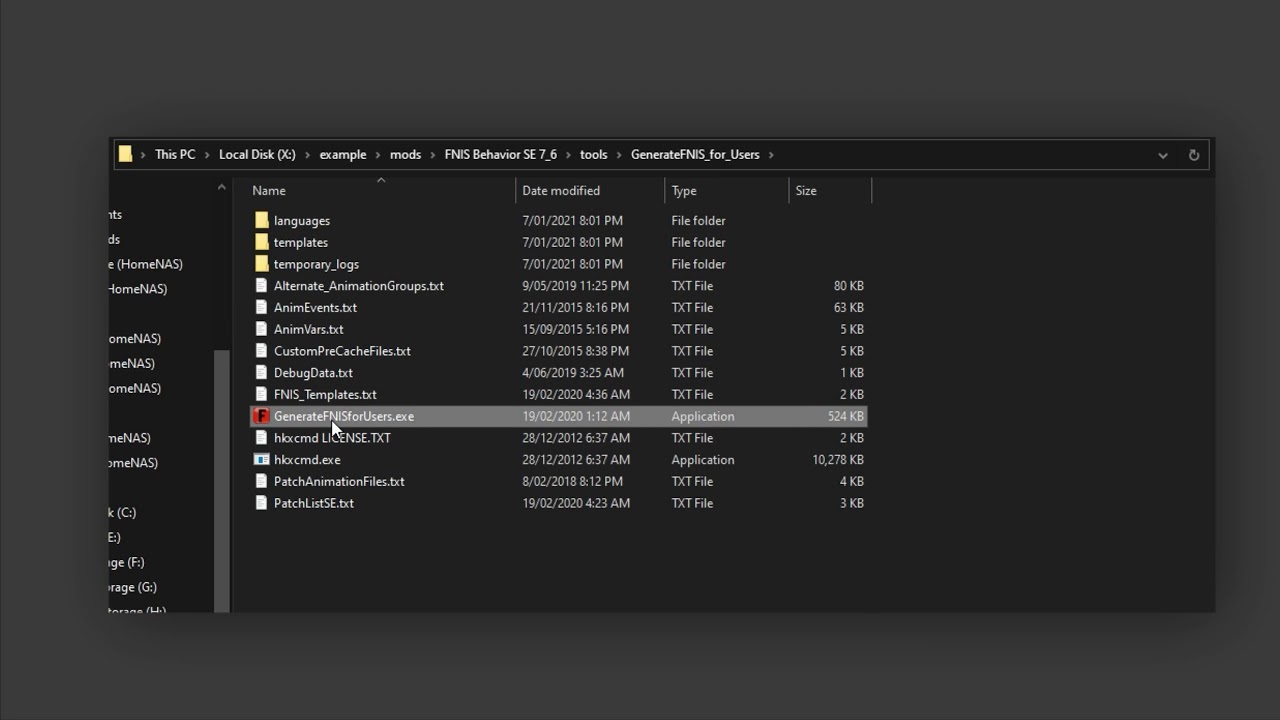Refresh the folder with the refresh icon
Viewport: 1280px width, 720px height.
coord(1193,155)
